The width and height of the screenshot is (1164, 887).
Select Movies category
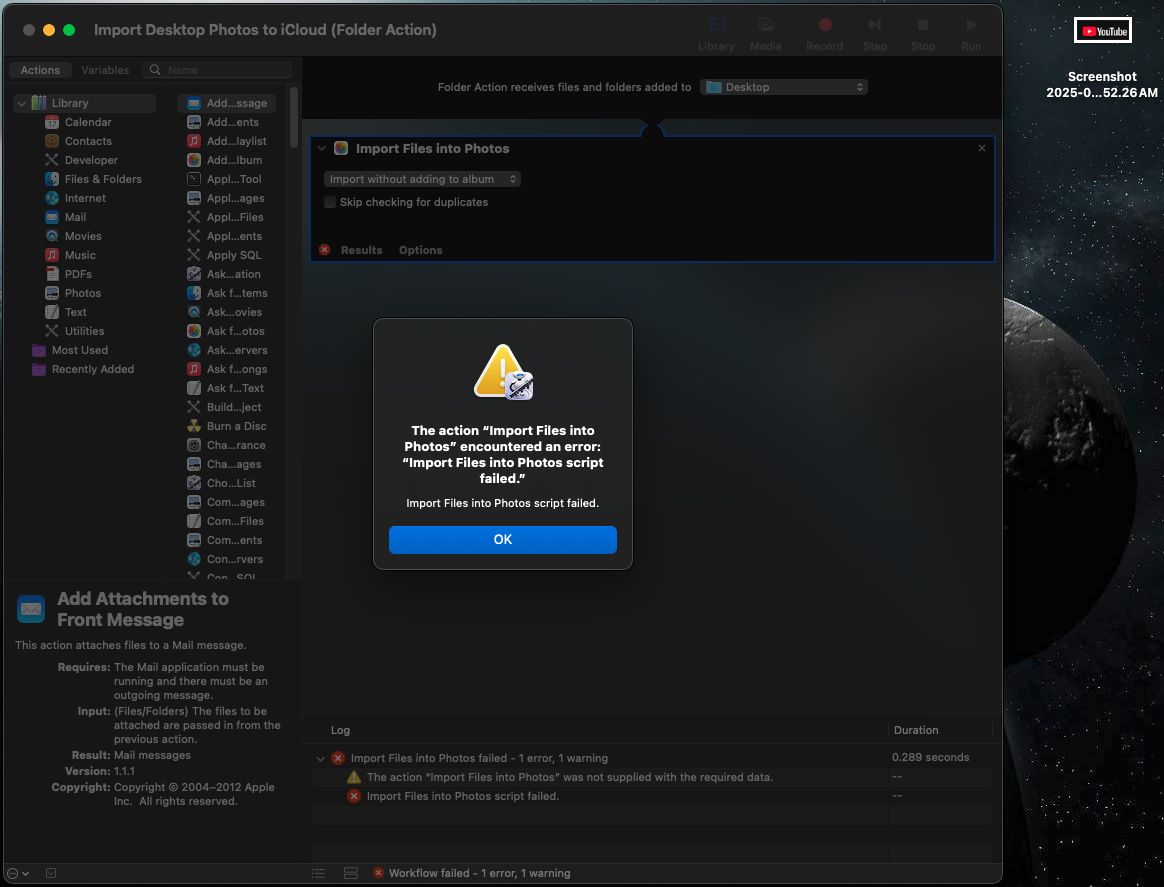pyautogui.click(x=82, y=236)
